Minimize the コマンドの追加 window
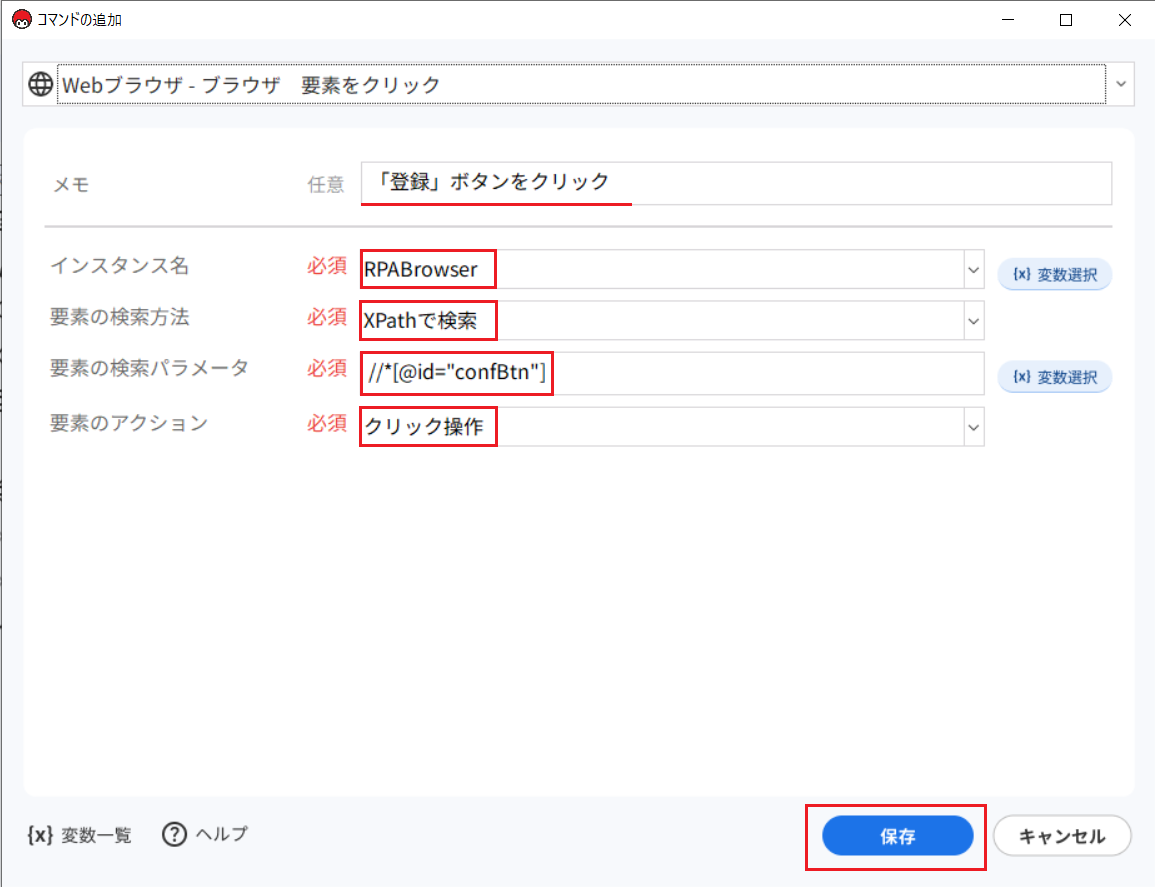The width and height of the screenshot is (1155, 887). point(1008,20)
